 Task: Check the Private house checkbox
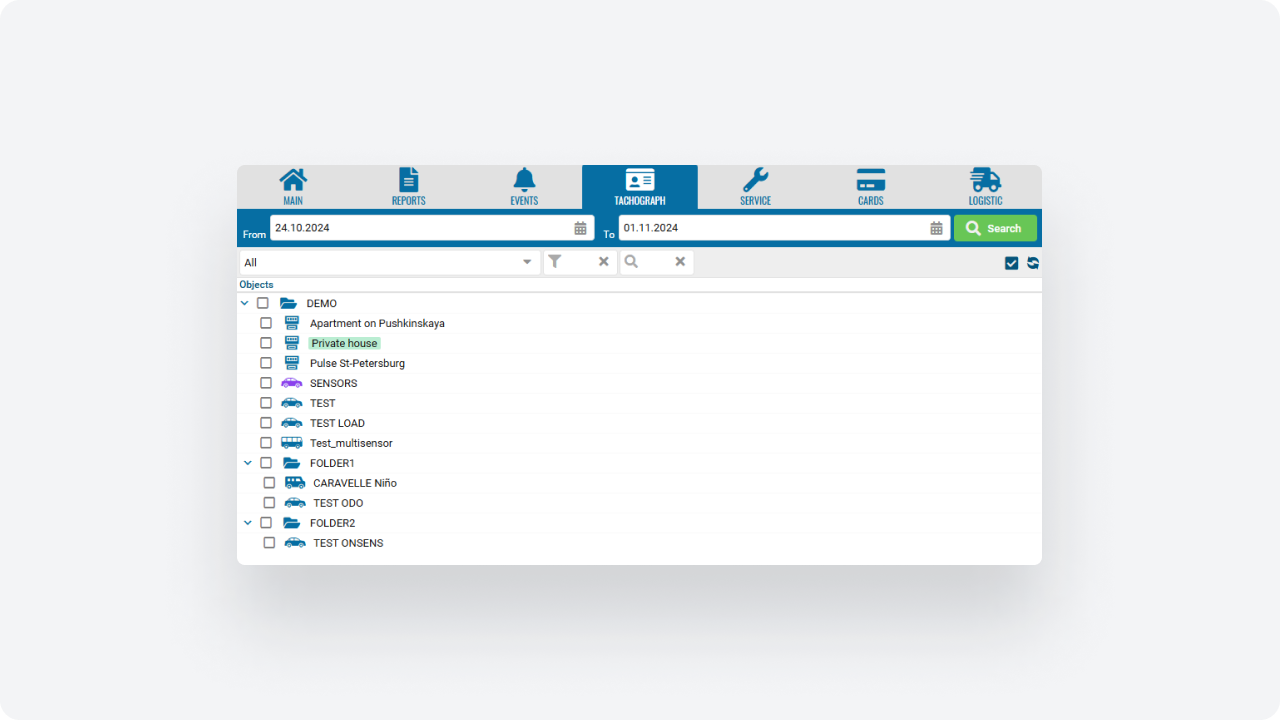coord(266,343)
